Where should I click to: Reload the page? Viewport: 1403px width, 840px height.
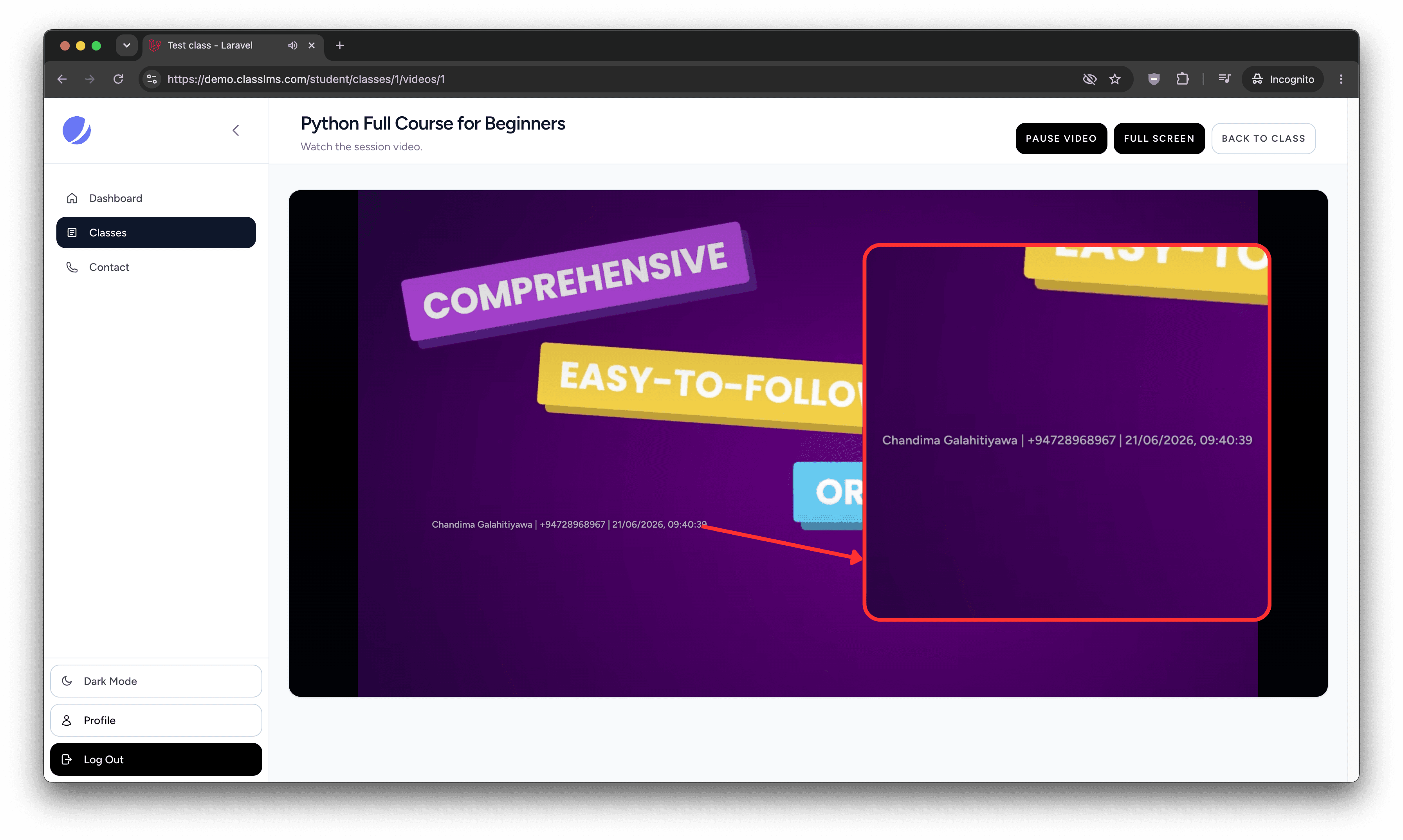pyautogui.click(x=118, y=79)
